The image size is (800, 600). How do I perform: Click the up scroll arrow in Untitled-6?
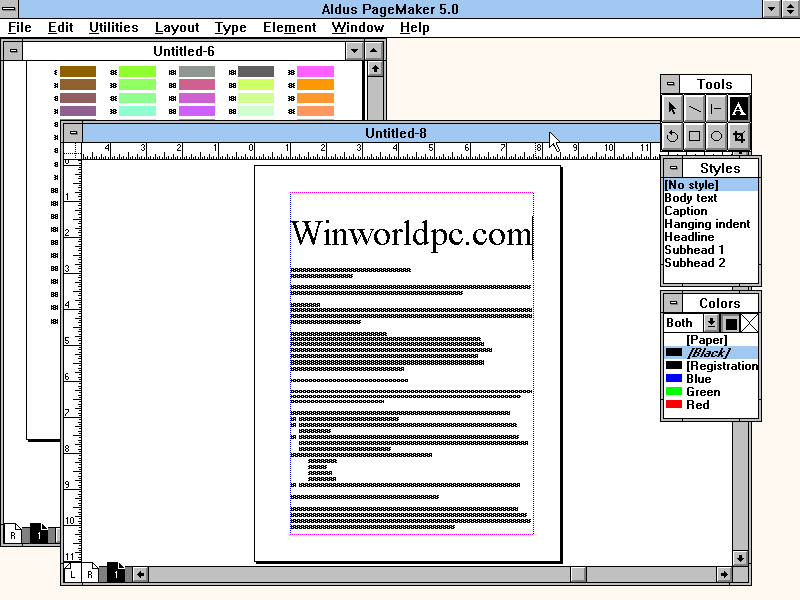[x=376, y=68]
